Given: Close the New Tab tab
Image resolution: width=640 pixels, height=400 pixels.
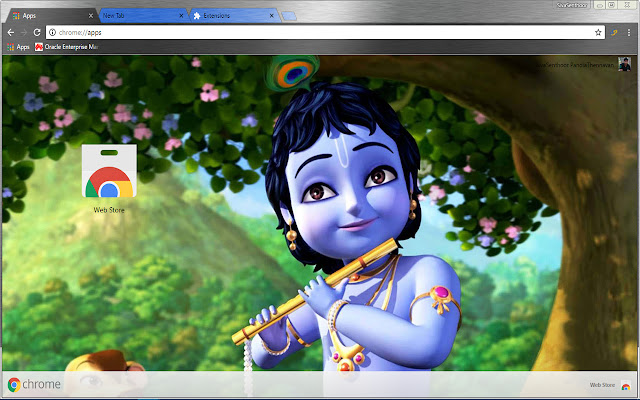Looking at the screenshot, I should pyautogui.click(x=181, y=16).
